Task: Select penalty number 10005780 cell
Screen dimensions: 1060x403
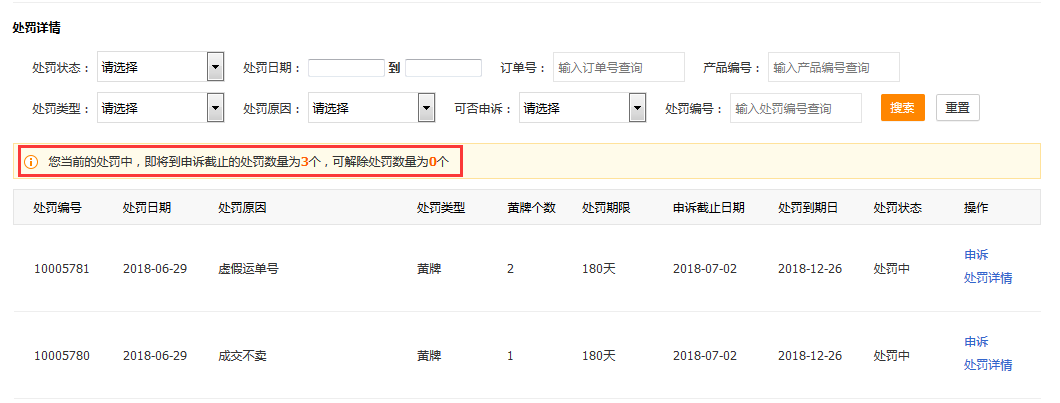Action: pyautogui.click(x=62, y=355)
